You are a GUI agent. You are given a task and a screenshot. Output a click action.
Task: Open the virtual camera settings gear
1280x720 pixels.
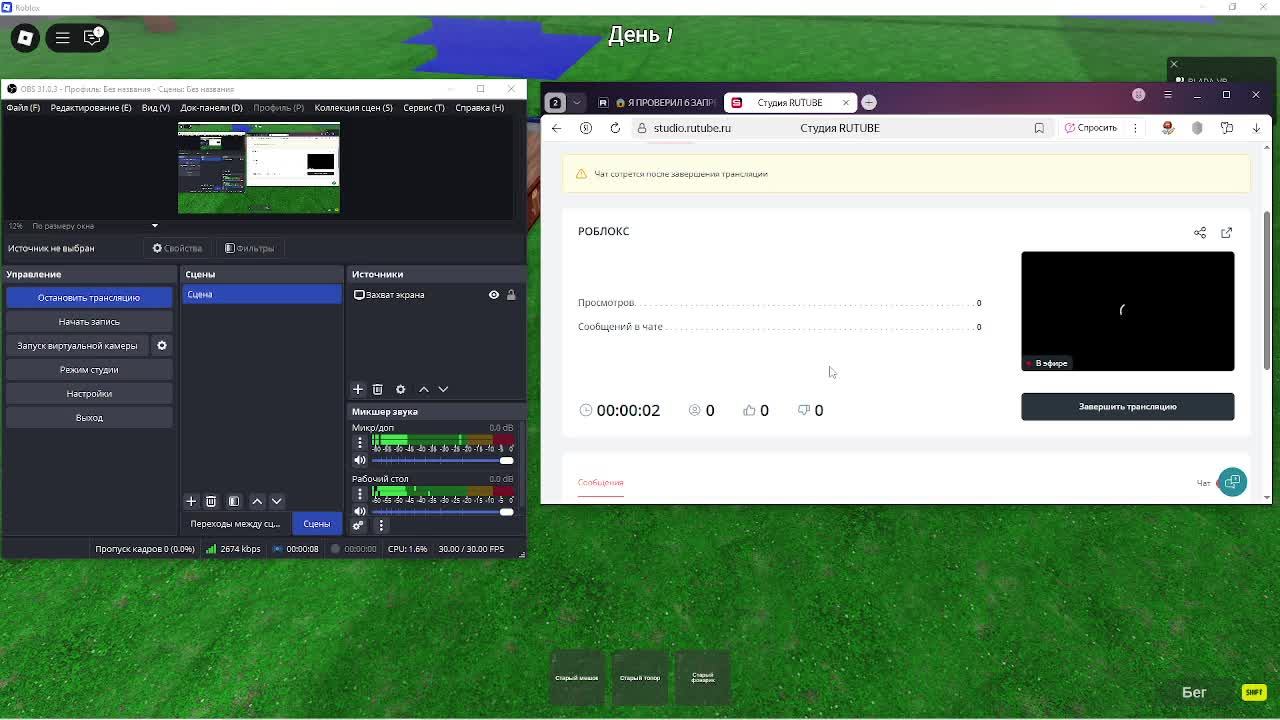pos(162,346)
